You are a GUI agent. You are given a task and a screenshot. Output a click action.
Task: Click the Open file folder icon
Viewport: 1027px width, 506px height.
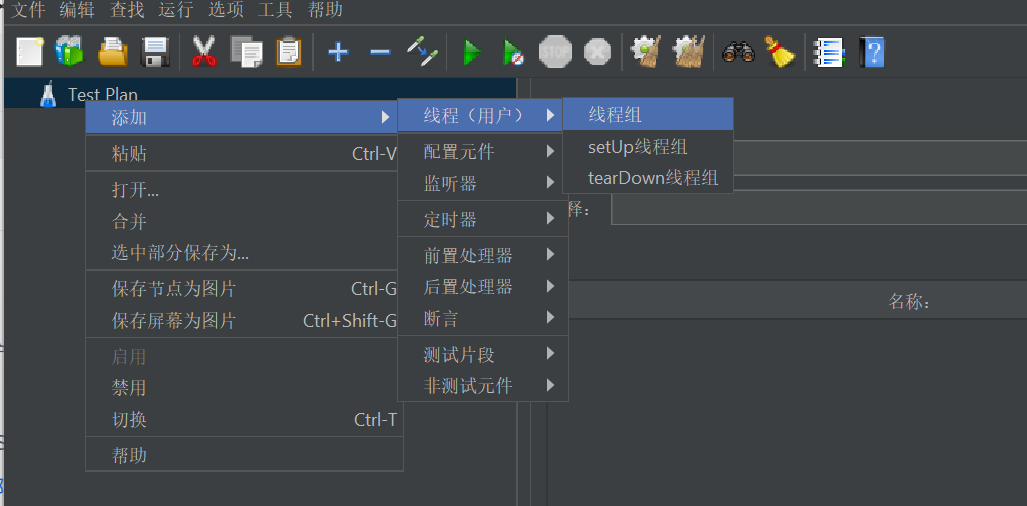point(113,51)
